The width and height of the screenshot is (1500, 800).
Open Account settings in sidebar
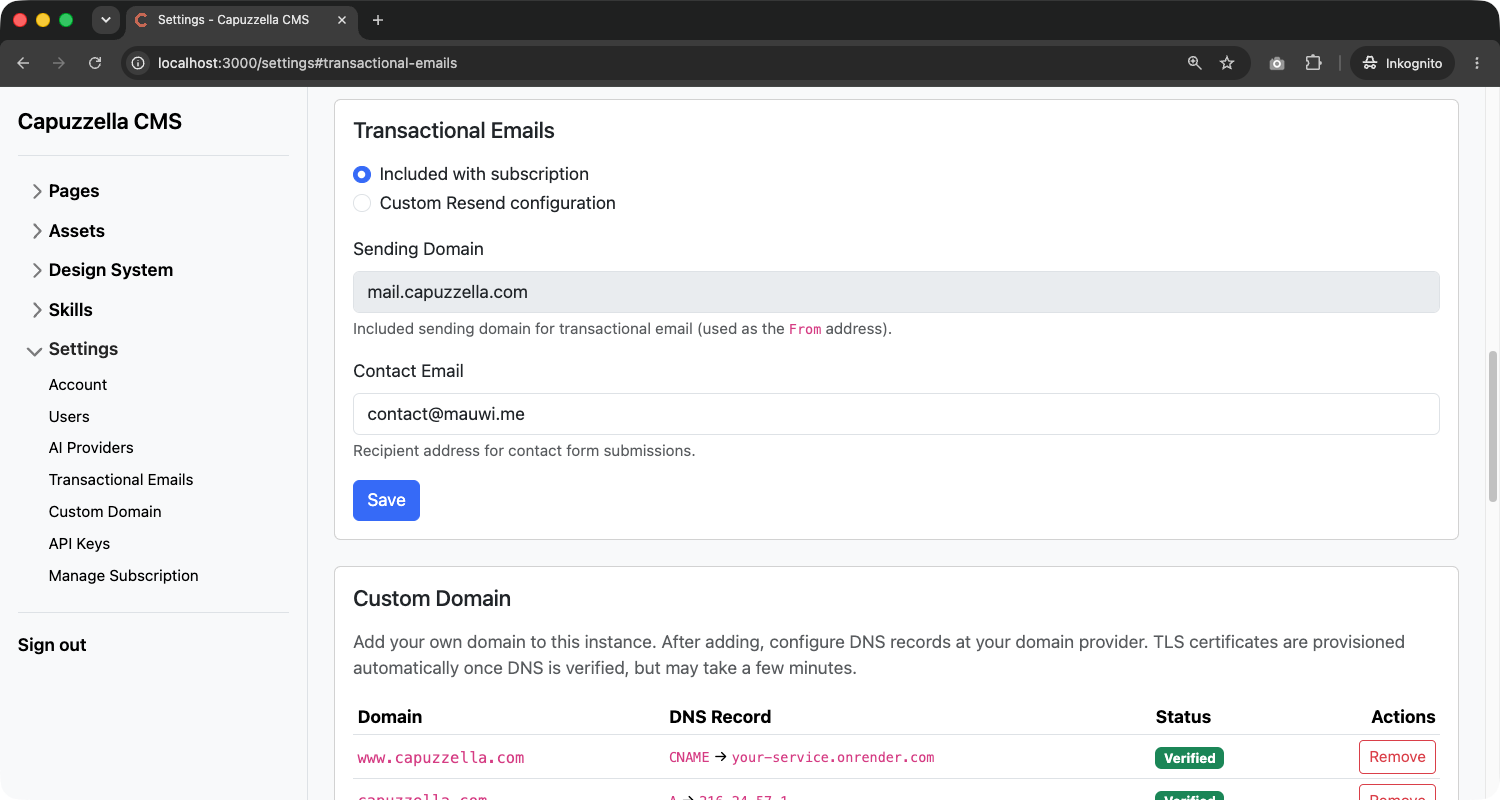point(78,385)
